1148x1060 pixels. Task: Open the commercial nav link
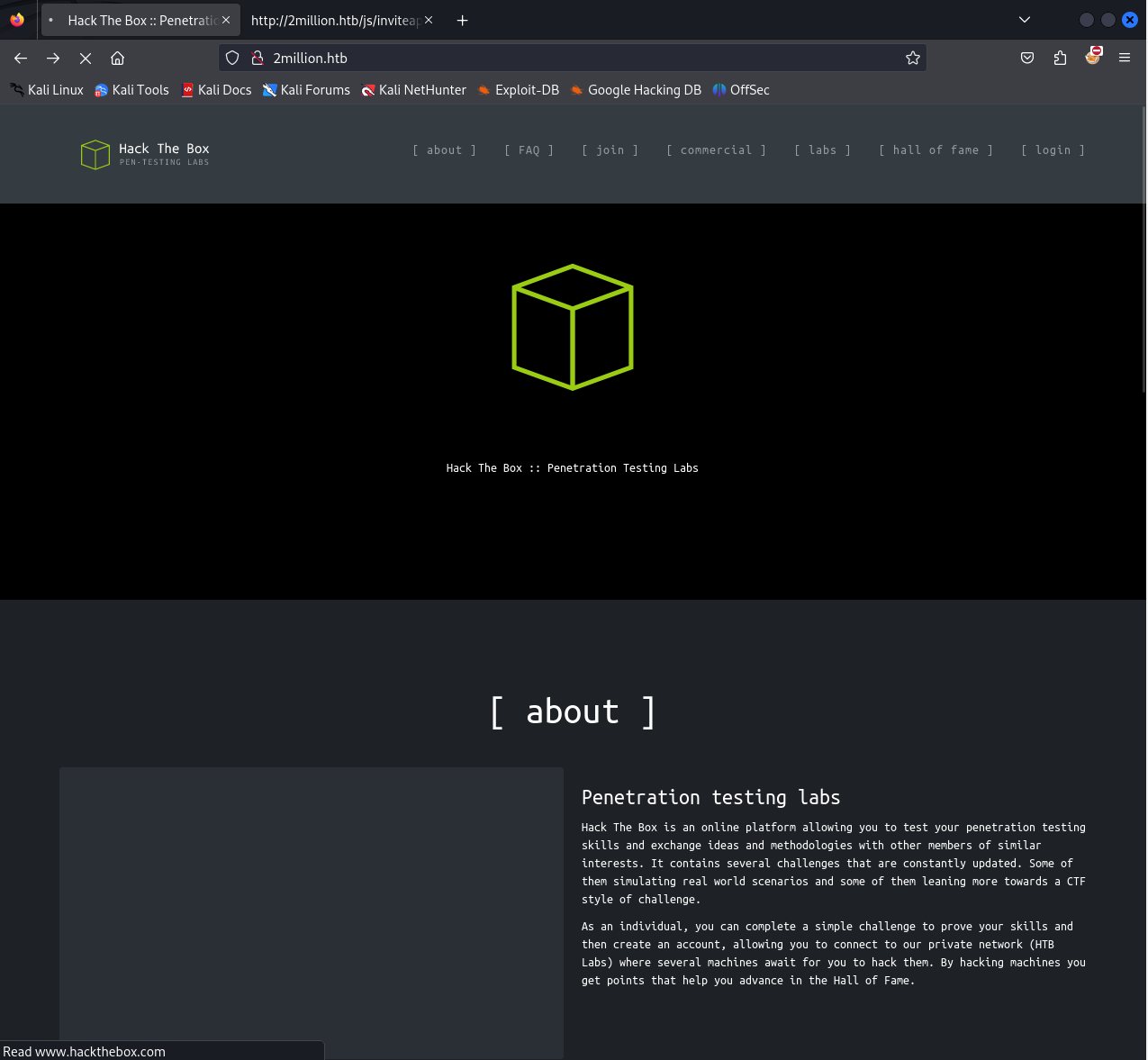[x=716, y=150]
